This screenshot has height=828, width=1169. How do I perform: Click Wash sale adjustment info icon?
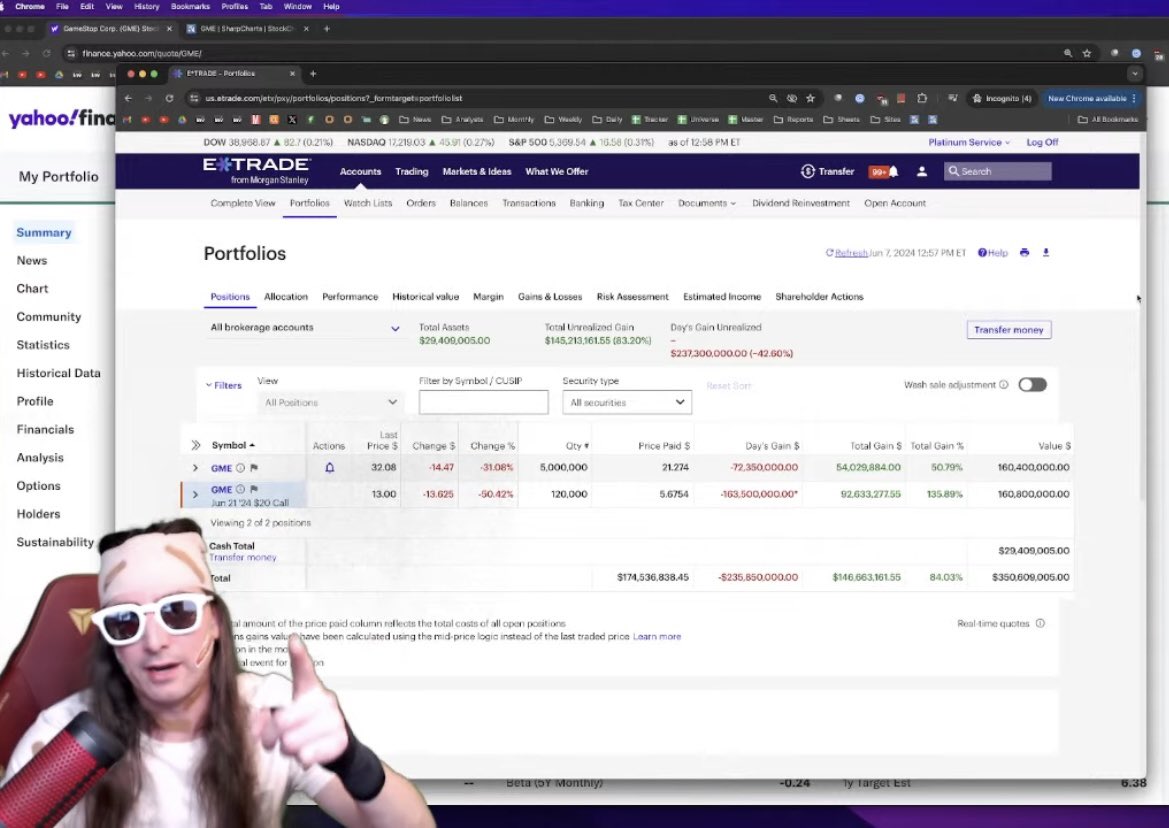coord(1003,385)
